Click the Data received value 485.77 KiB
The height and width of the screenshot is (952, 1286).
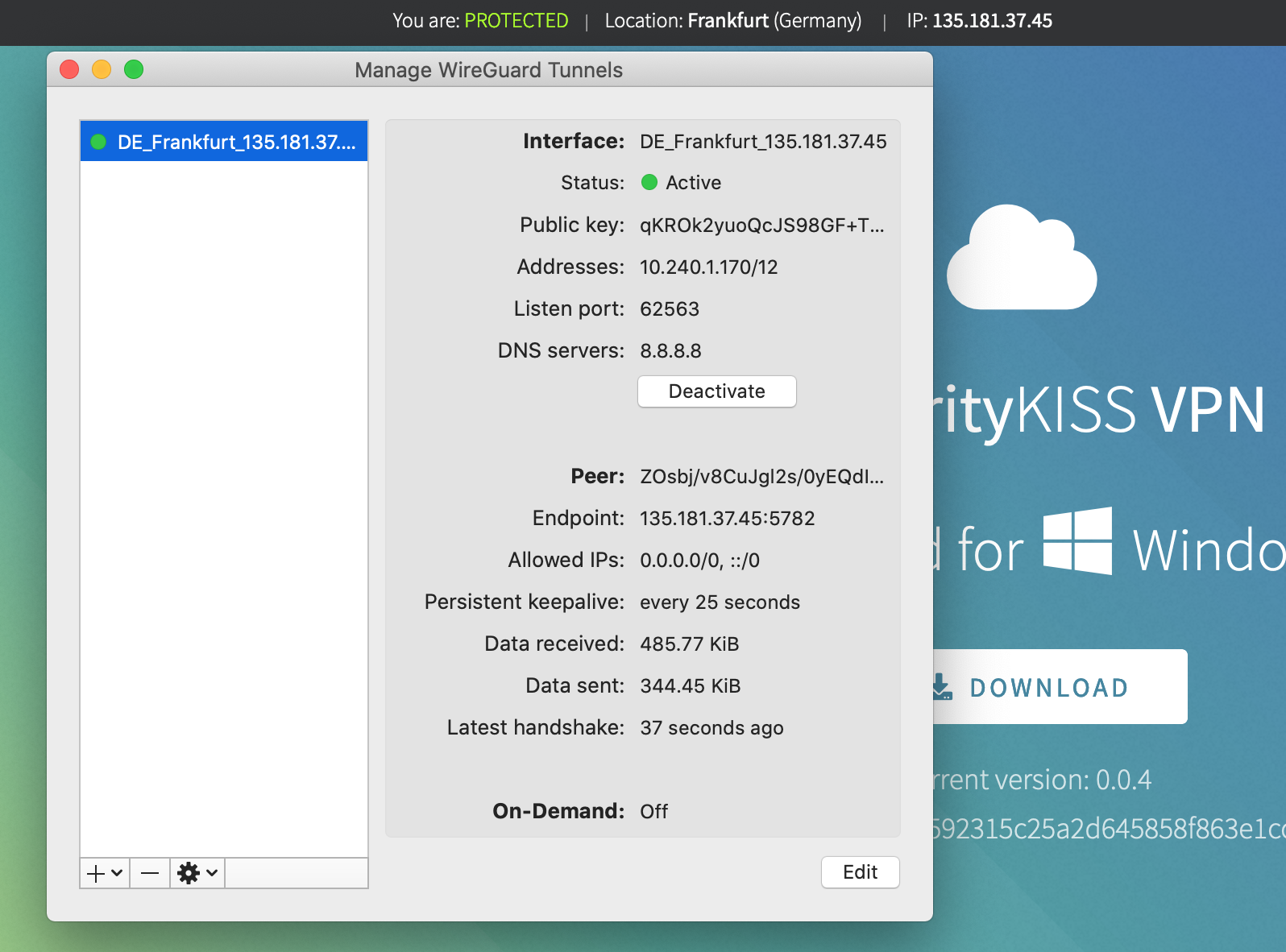pyautogui.click(x=690, y=644)
